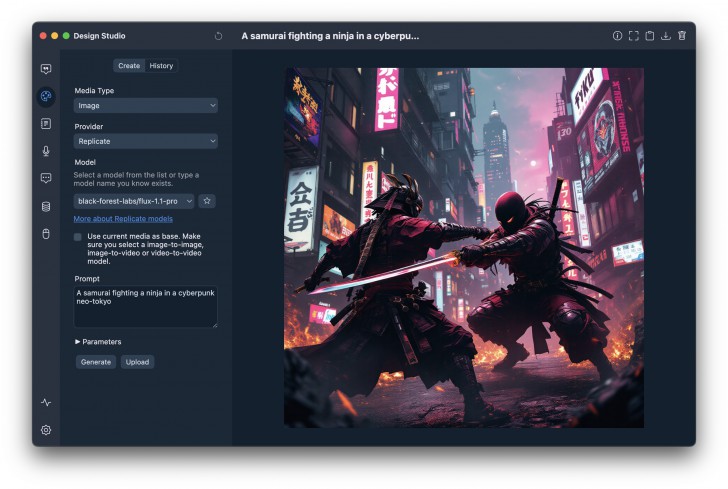Viewport: 728px width, 489px height.
Task: Open the Provider dropdown showing Replicate
Action: [146, 141]
